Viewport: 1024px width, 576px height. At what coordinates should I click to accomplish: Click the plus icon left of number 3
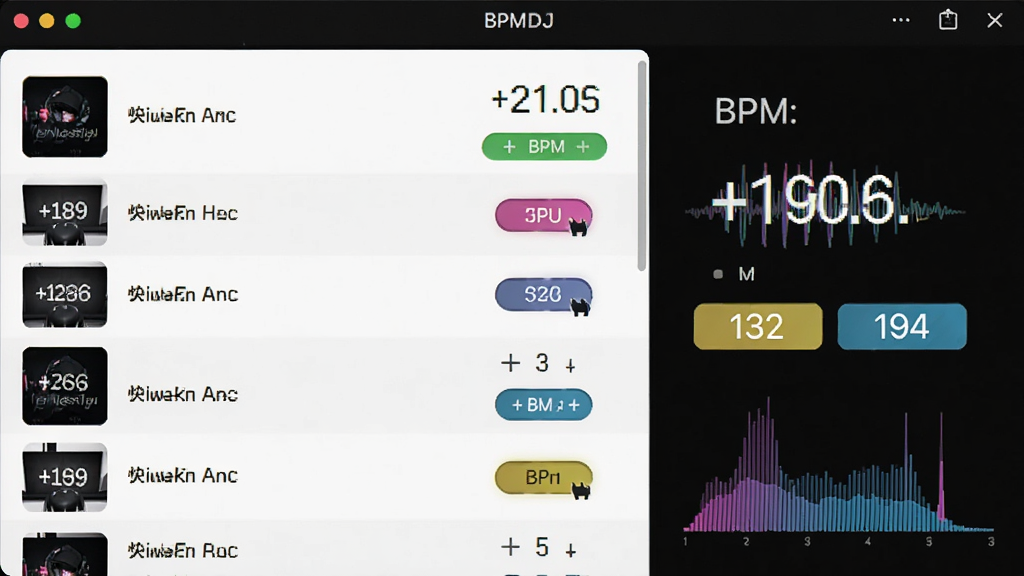pos(511,362)
